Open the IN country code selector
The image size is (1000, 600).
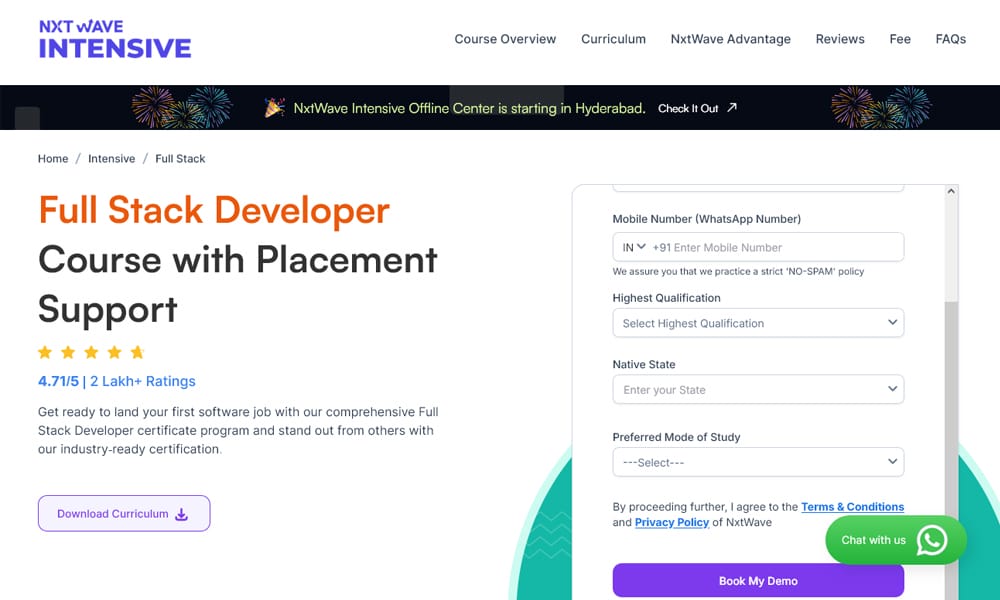(x=635, y=247)
